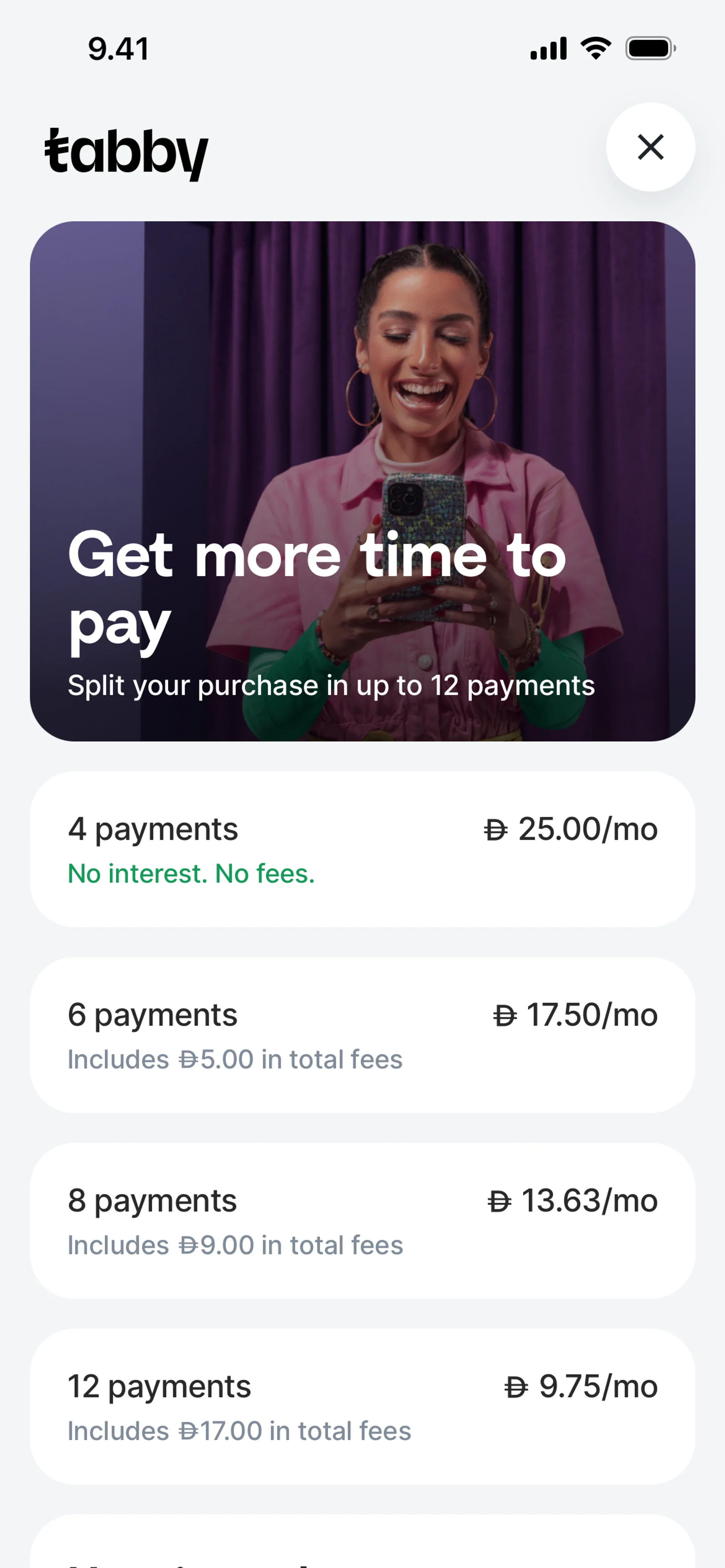Image resolution: width=725 pixels, height=1568 pixels.
Task: Tap the 9.75/mo price amount
Action: point(581,1386)
